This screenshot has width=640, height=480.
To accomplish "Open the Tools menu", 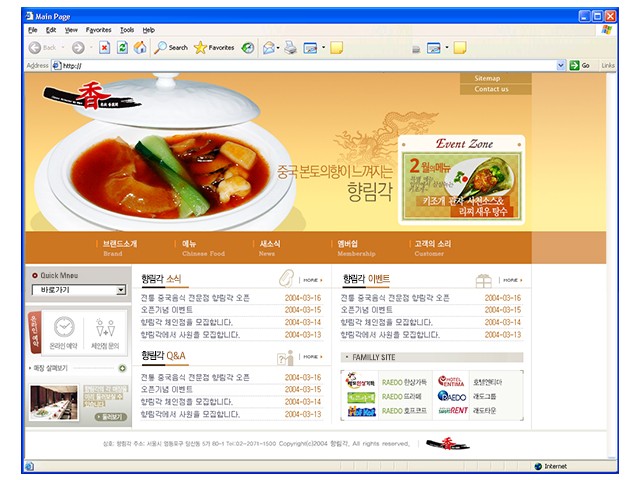I will [x=126, y=30].
